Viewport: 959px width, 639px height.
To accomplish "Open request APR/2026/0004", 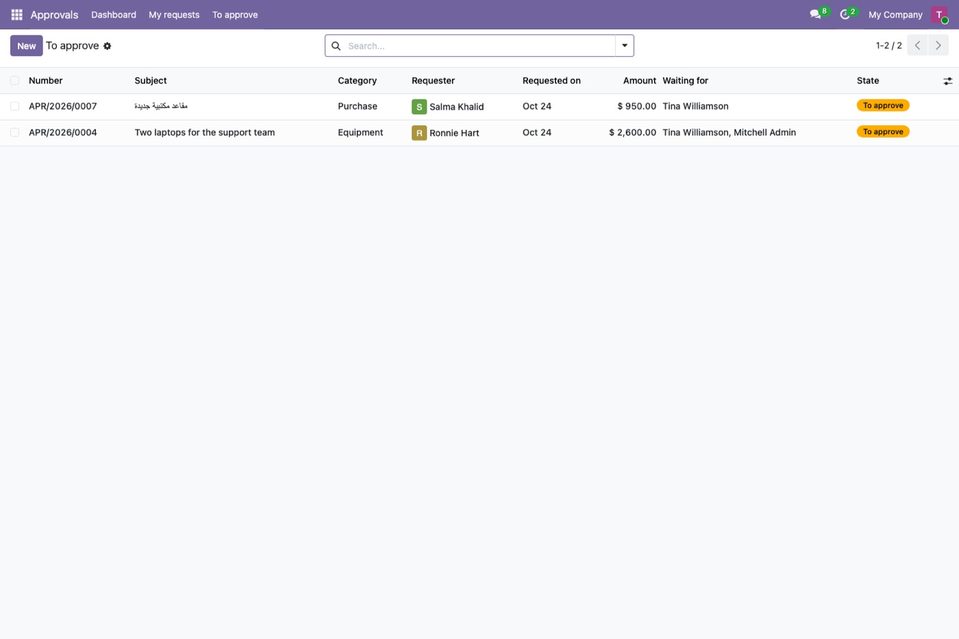I will point(62,133).
